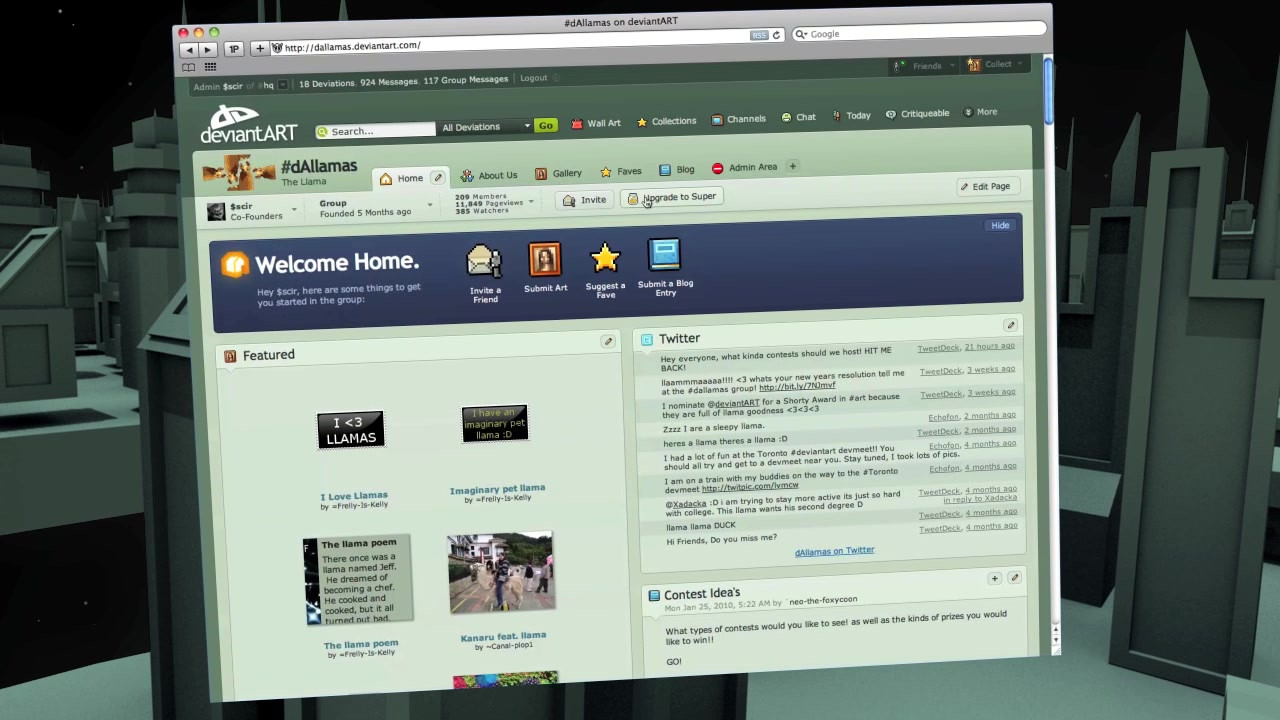Expand the Group Founded dropdown
Screen dimensions: 1280x720
[x=430, y=205]
